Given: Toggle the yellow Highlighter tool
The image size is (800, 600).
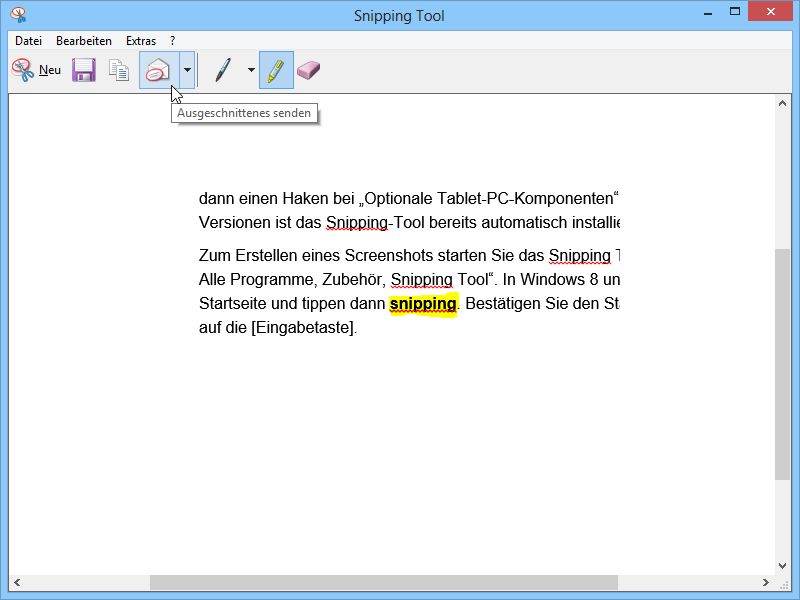Looking at the screenshot, I should click(276, 70).
